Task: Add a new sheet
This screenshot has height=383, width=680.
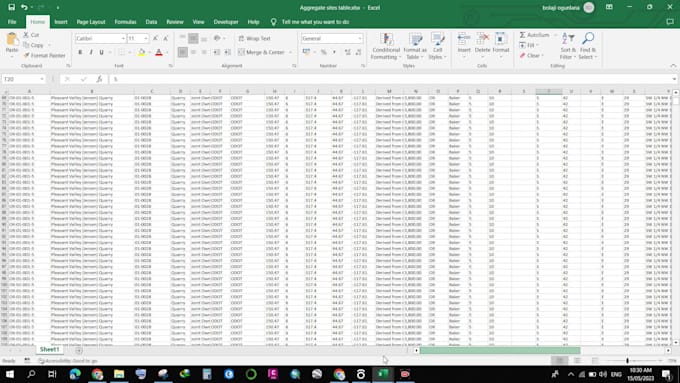Action: point(79,350)
